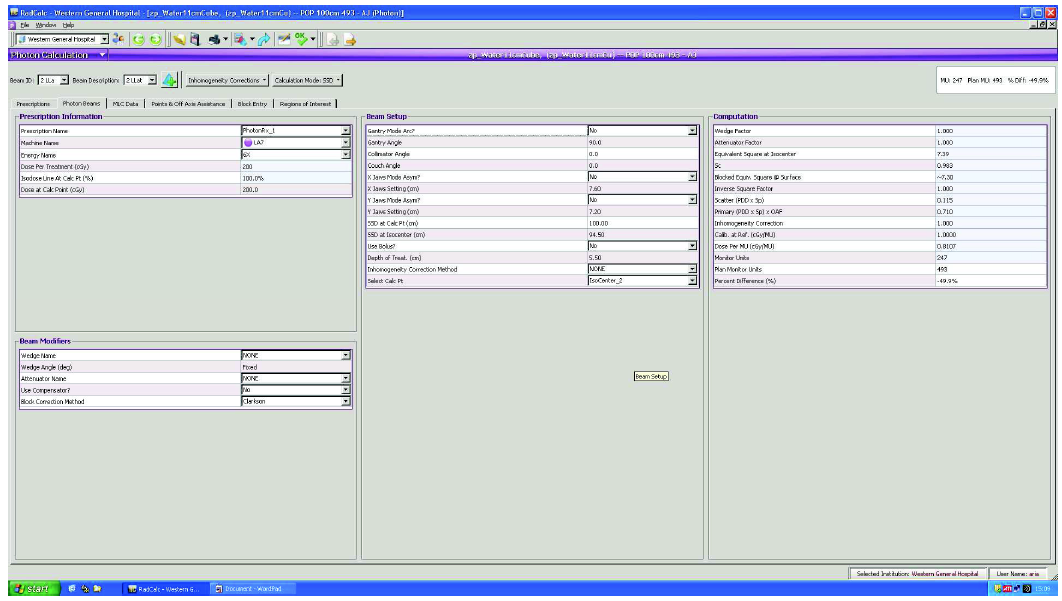This screenshot has width=1062, height=601.
Task: Click the Couch Angle value field
Action: 643,165
